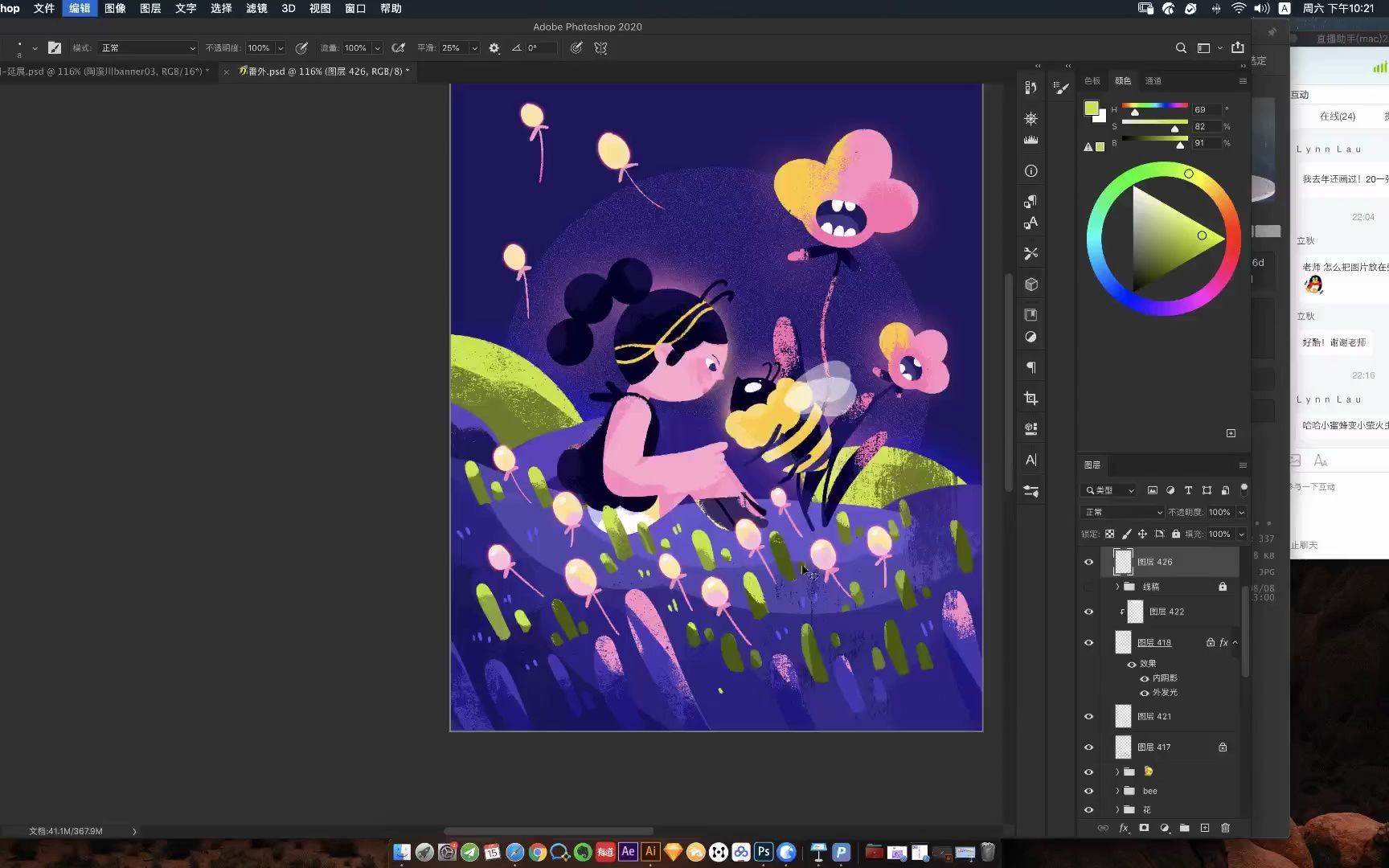The height and width of the screenshot is (868, 1389).
Task: Click the Wi-Fi icon in menu bar
Action: (x=1239, y=8)
